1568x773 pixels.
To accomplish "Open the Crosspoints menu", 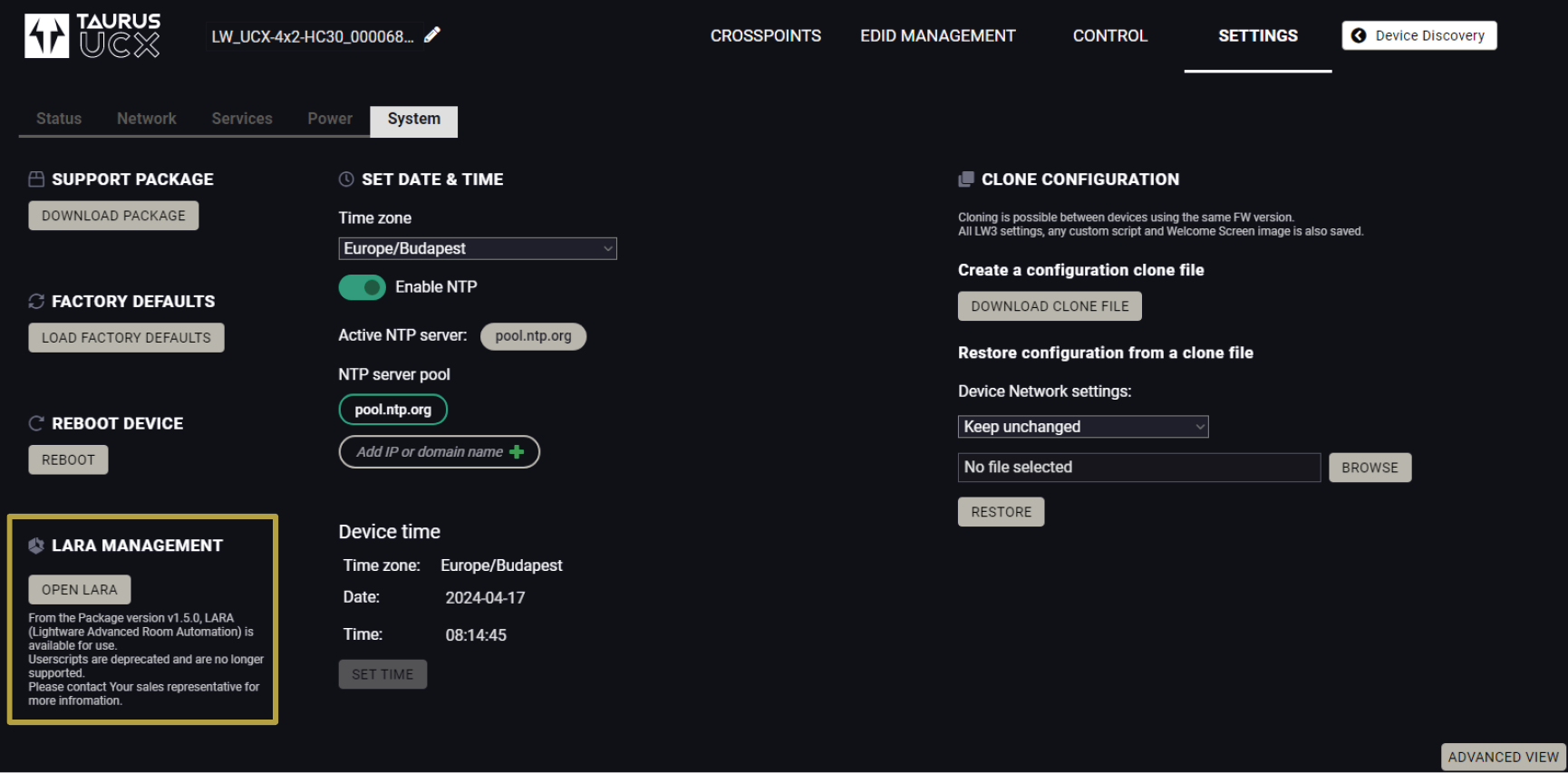I will point(766,36).
